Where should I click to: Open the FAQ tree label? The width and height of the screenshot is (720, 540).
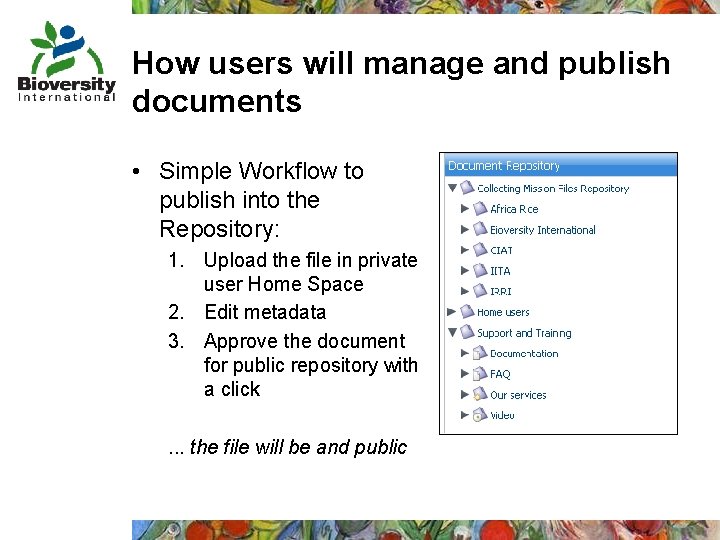(500, 374)
